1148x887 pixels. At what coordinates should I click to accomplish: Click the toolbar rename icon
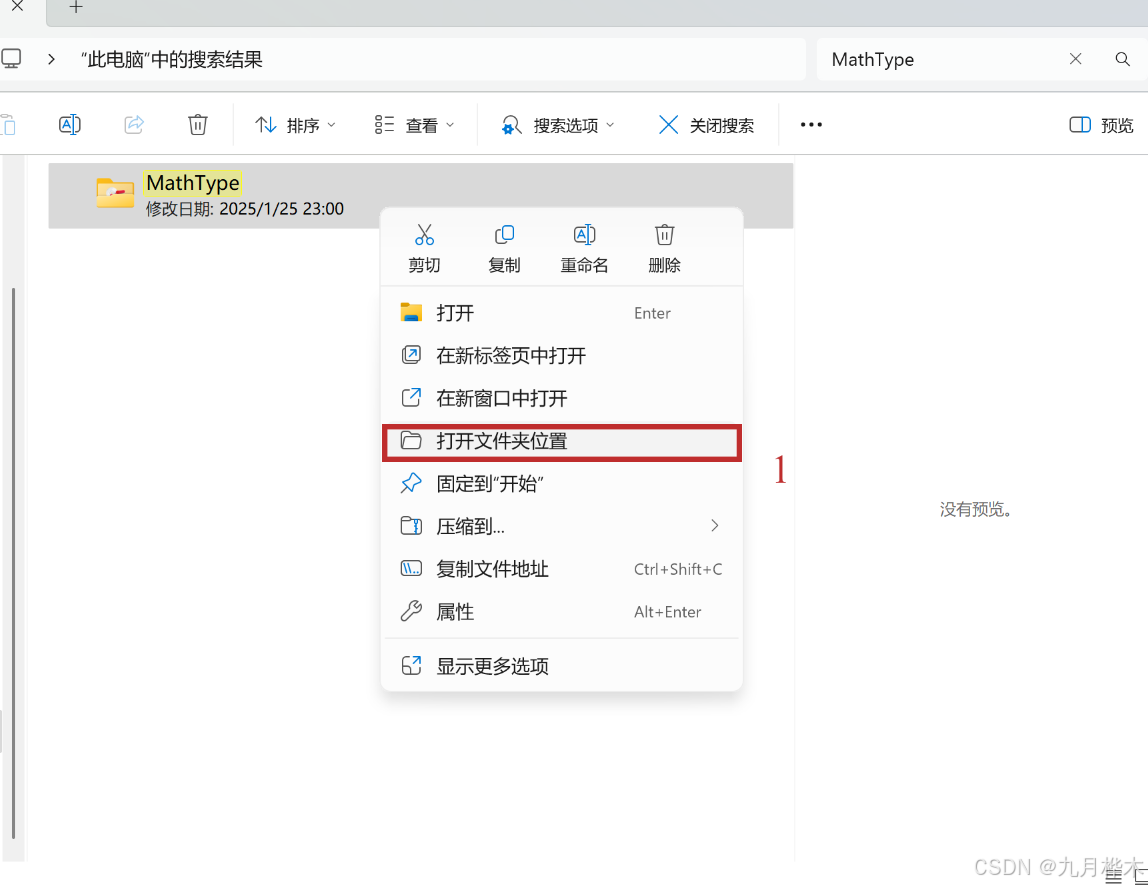[70, 125]
